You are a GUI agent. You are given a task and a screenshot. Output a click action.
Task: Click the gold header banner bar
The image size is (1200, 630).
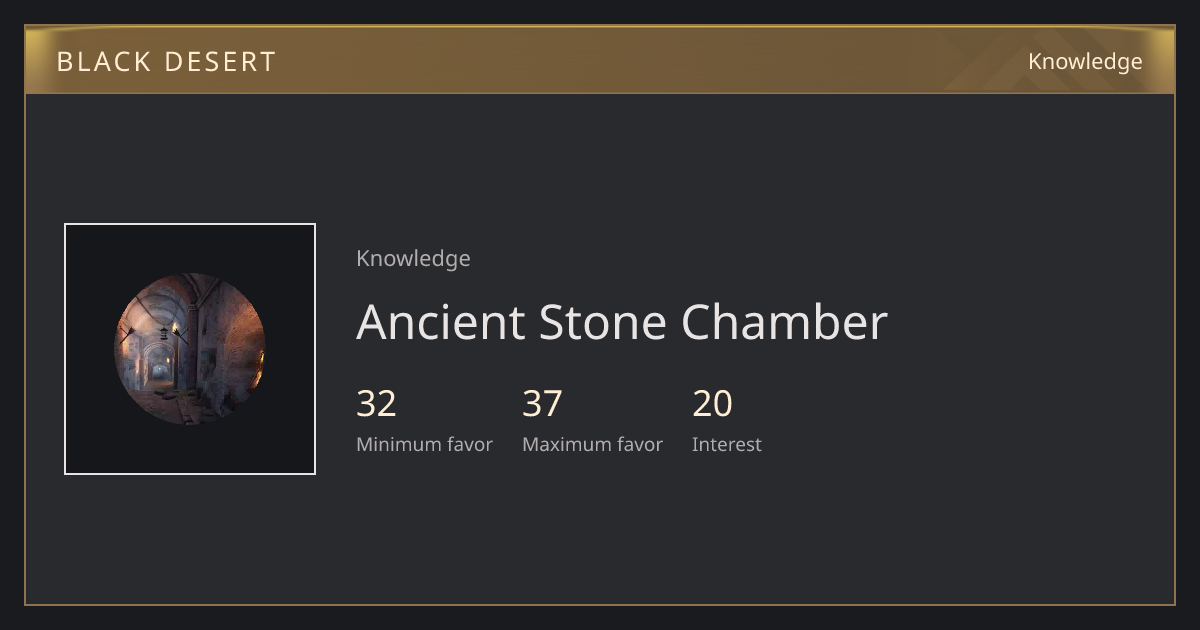point(600,60)
